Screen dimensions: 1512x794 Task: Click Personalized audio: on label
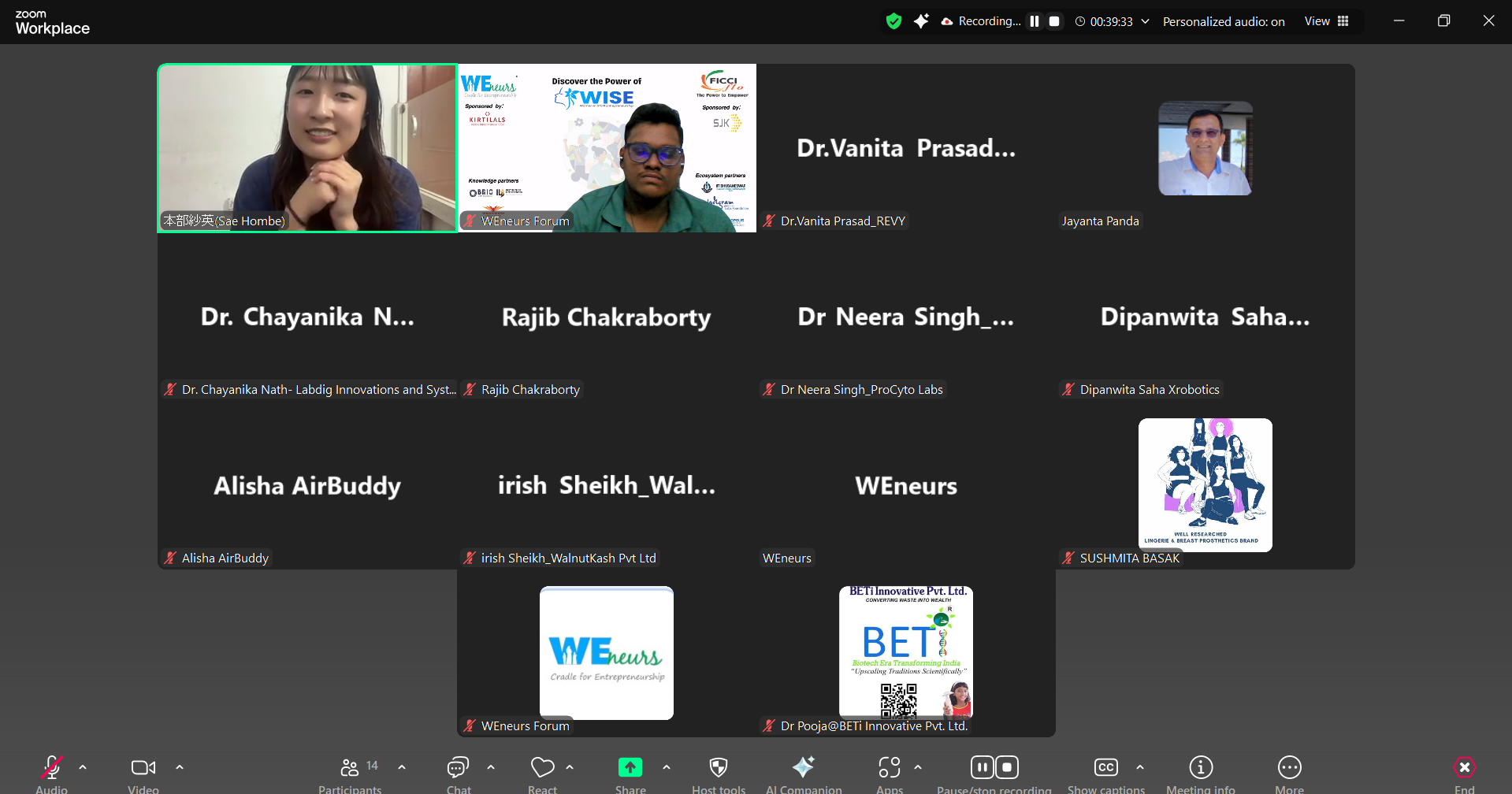pos(1223,22)
